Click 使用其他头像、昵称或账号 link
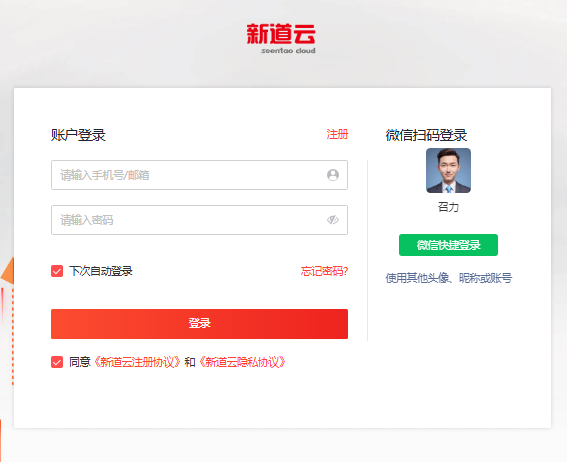The image size is (567, 462). (x=448, y=278)
